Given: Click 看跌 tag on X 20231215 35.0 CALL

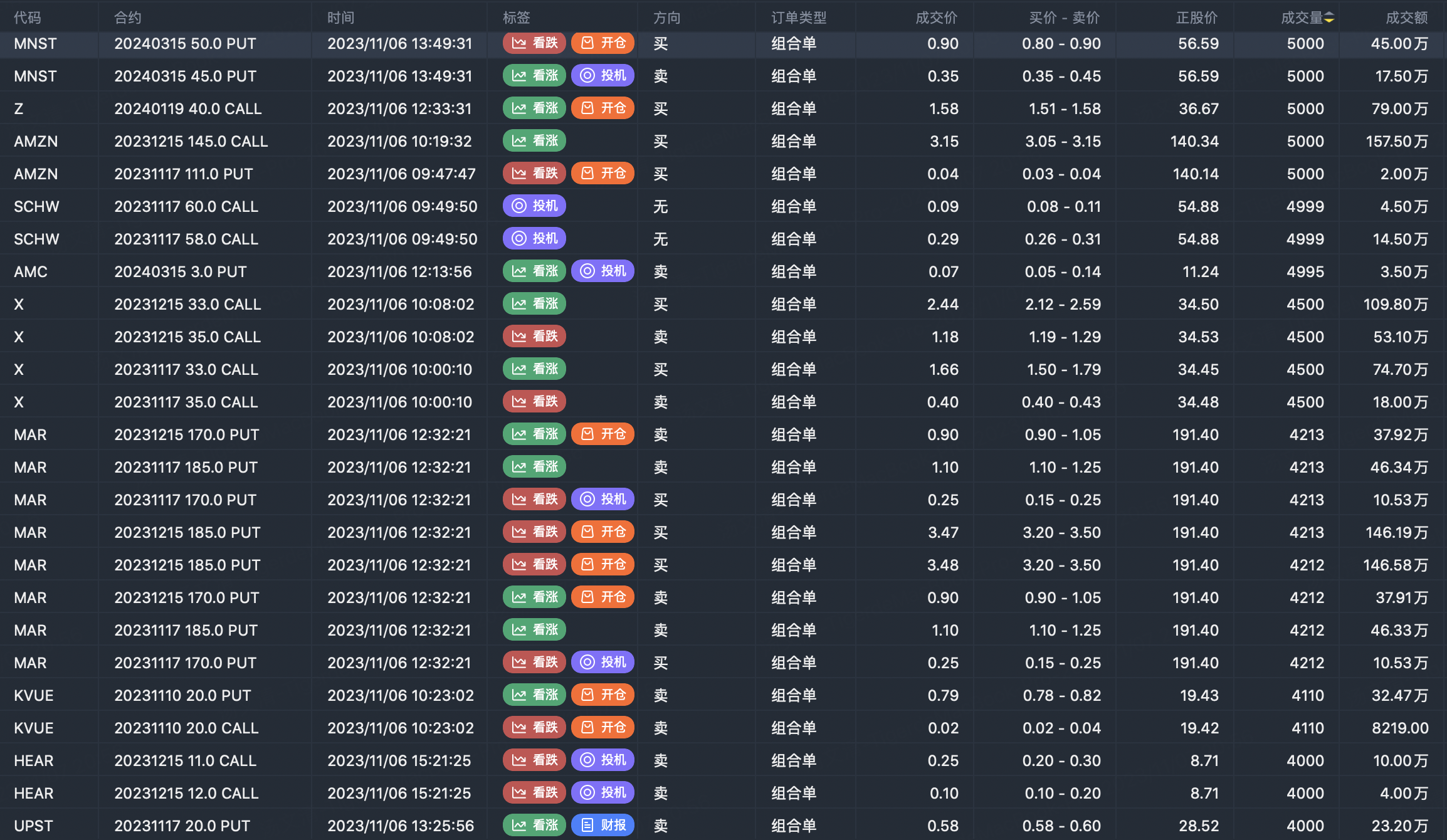Looking at the screenshot, I should [x=534, y=337].
